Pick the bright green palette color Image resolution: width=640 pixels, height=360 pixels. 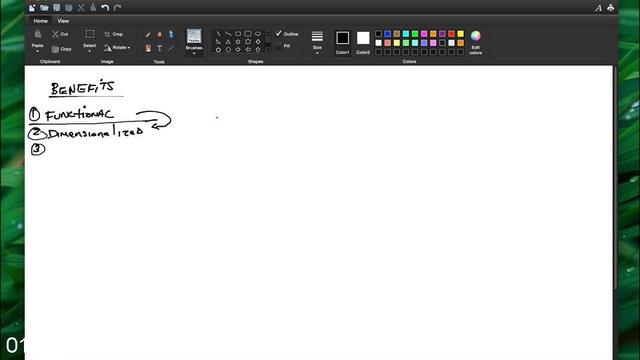tap(415, 34)
